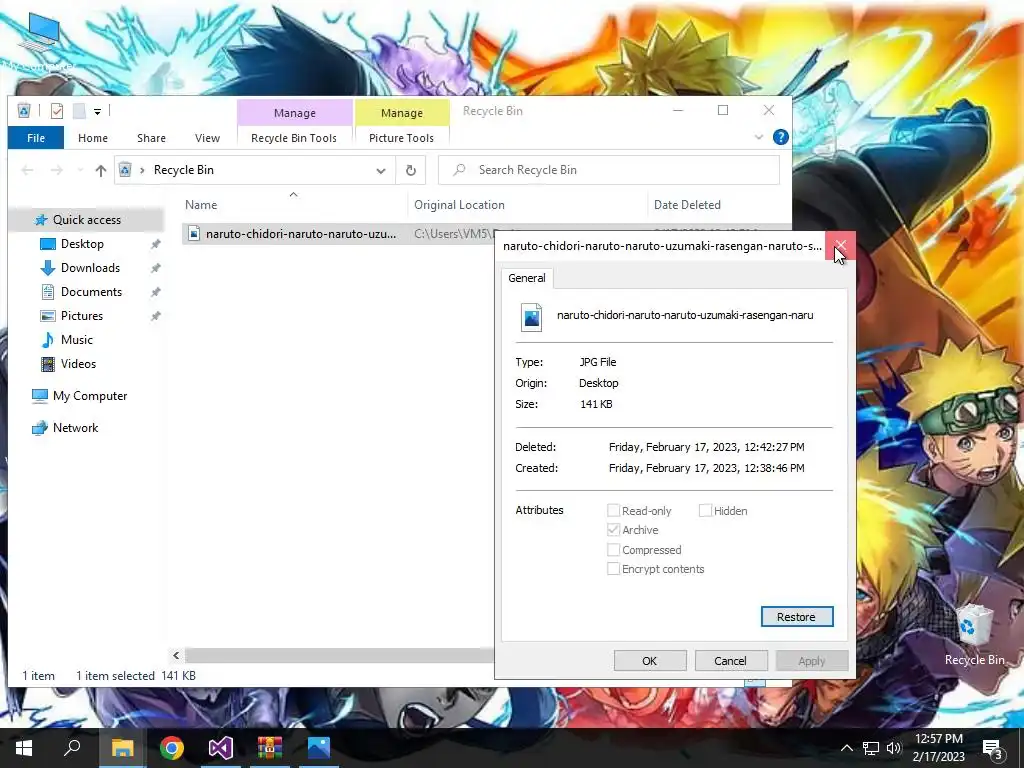
Task: Unpin Downloads using its pin icon
Action: coord(155,268)
